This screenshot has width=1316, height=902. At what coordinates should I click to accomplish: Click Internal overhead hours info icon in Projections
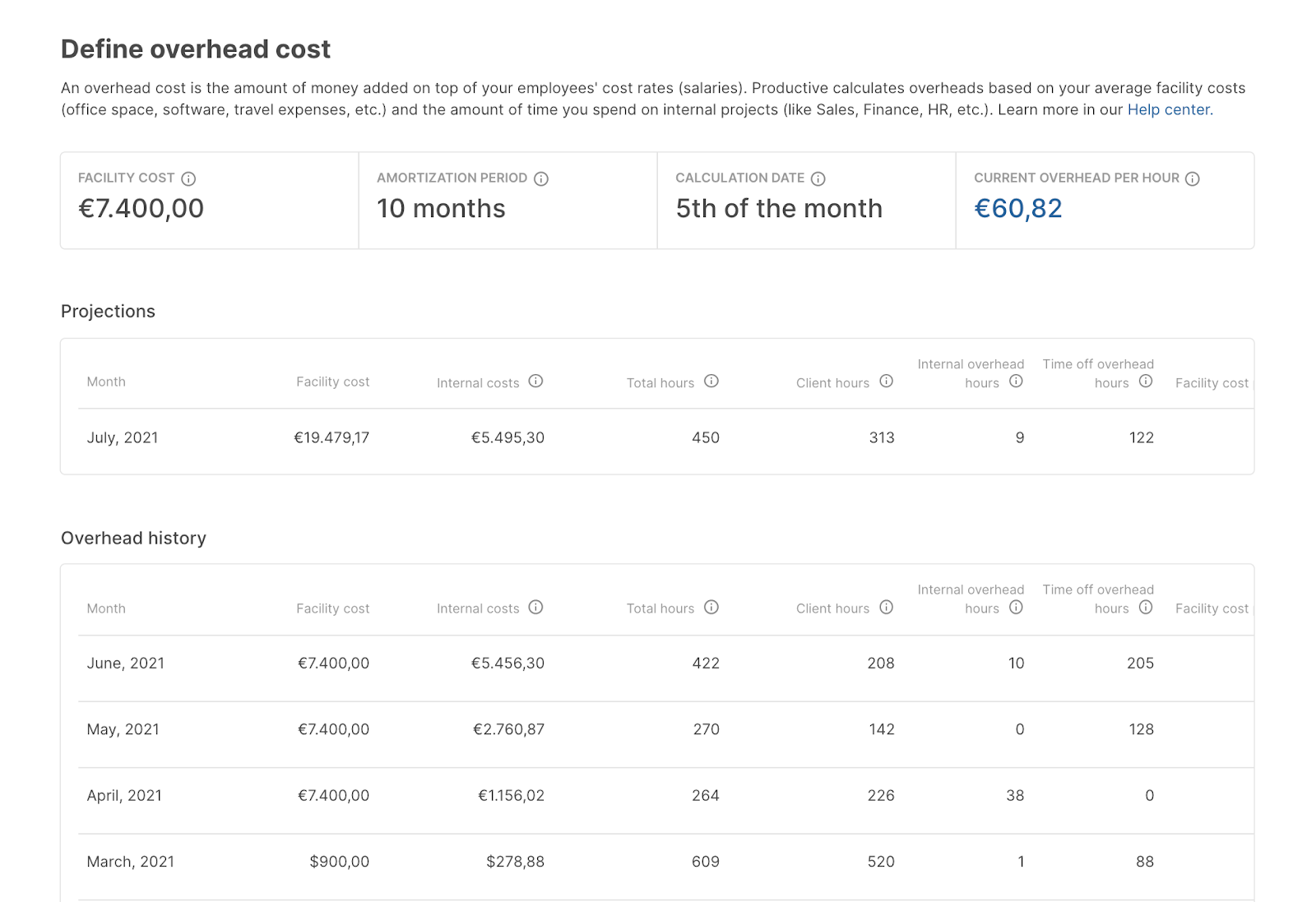[x=1016, y=381]
